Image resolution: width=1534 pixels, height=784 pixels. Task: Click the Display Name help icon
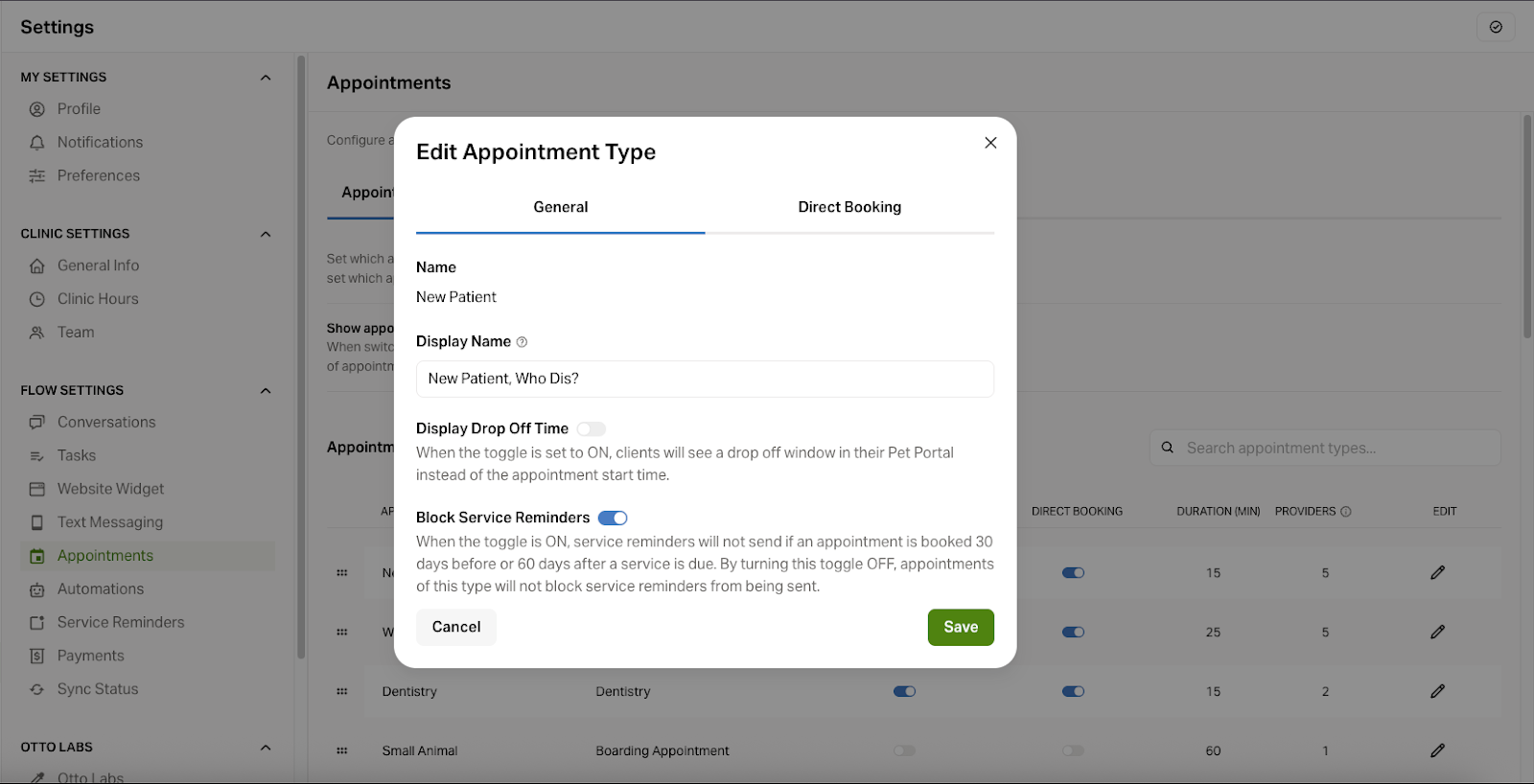pos(522,342)
